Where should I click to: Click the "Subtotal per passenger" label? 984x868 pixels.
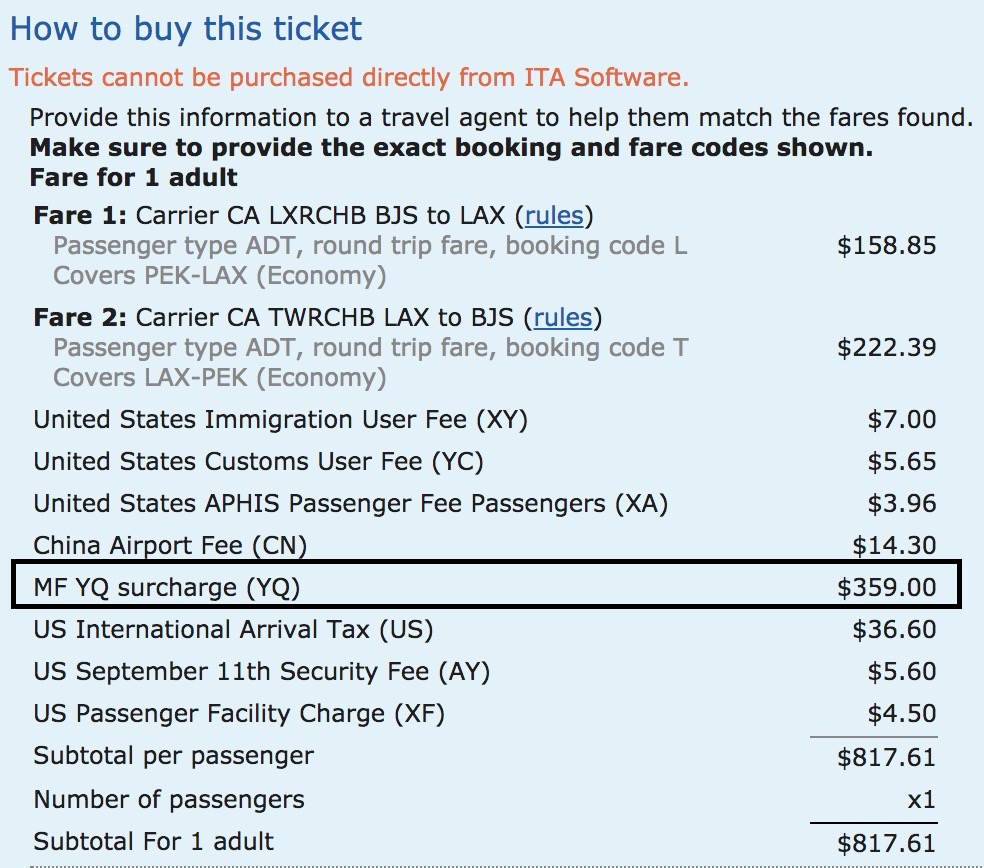[x=173, y=756]
